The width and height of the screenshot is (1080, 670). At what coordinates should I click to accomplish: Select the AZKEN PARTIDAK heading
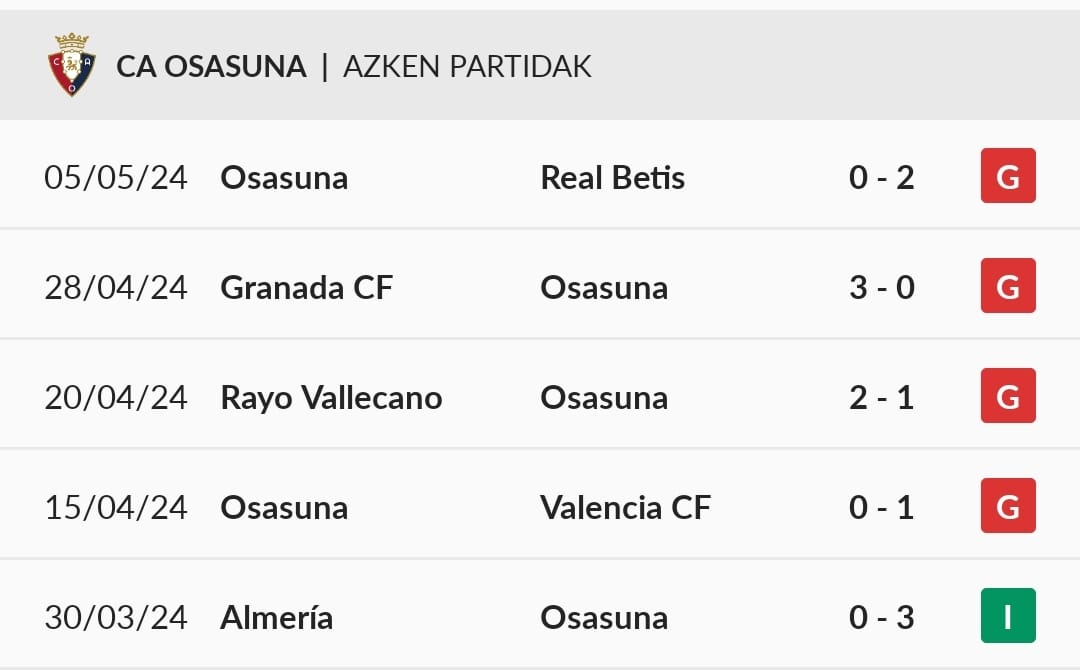(467, 66)
